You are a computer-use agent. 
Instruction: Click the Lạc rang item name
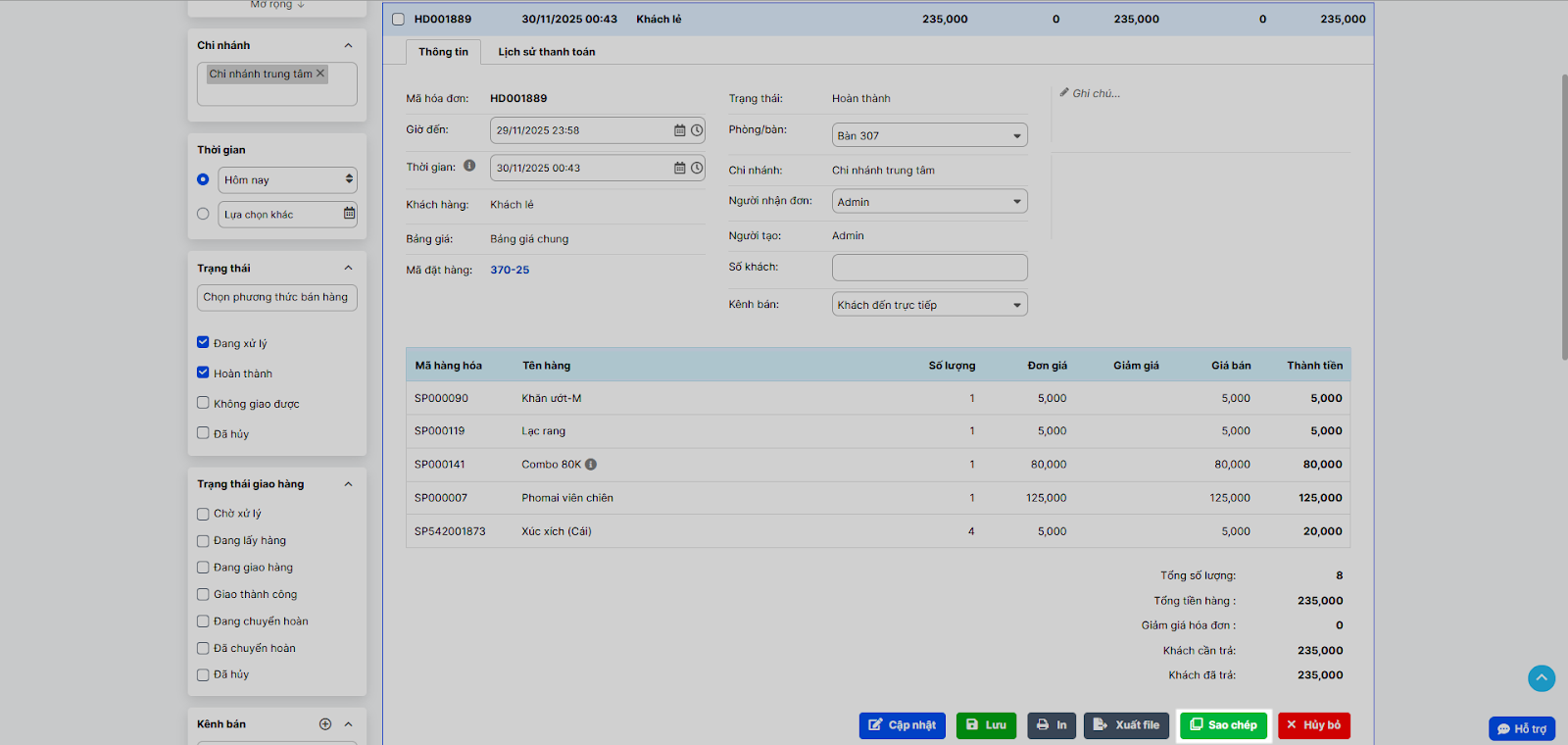(543, 431)
